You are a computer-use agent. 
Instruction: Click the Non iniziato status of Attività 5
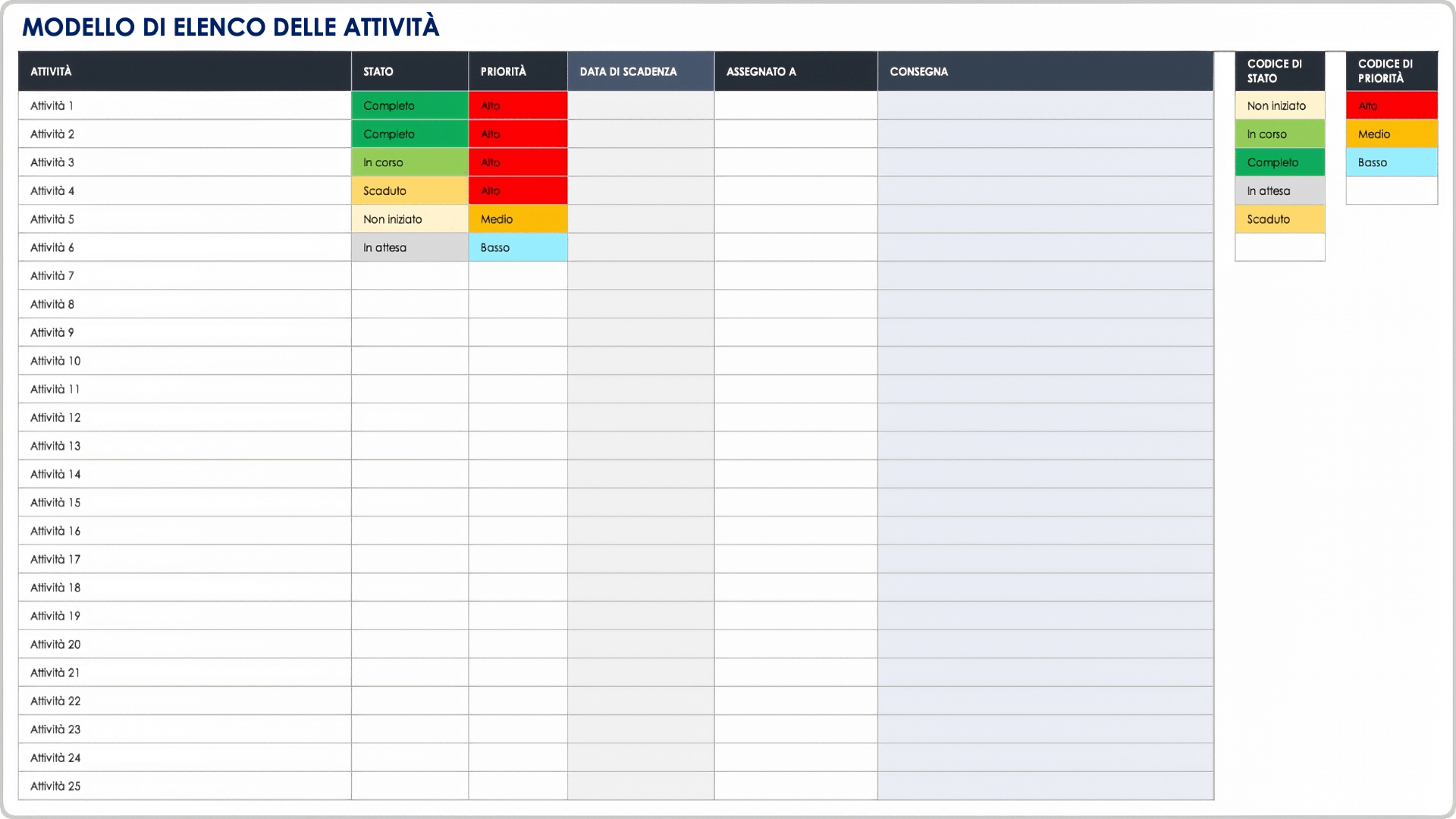[409, 219]
